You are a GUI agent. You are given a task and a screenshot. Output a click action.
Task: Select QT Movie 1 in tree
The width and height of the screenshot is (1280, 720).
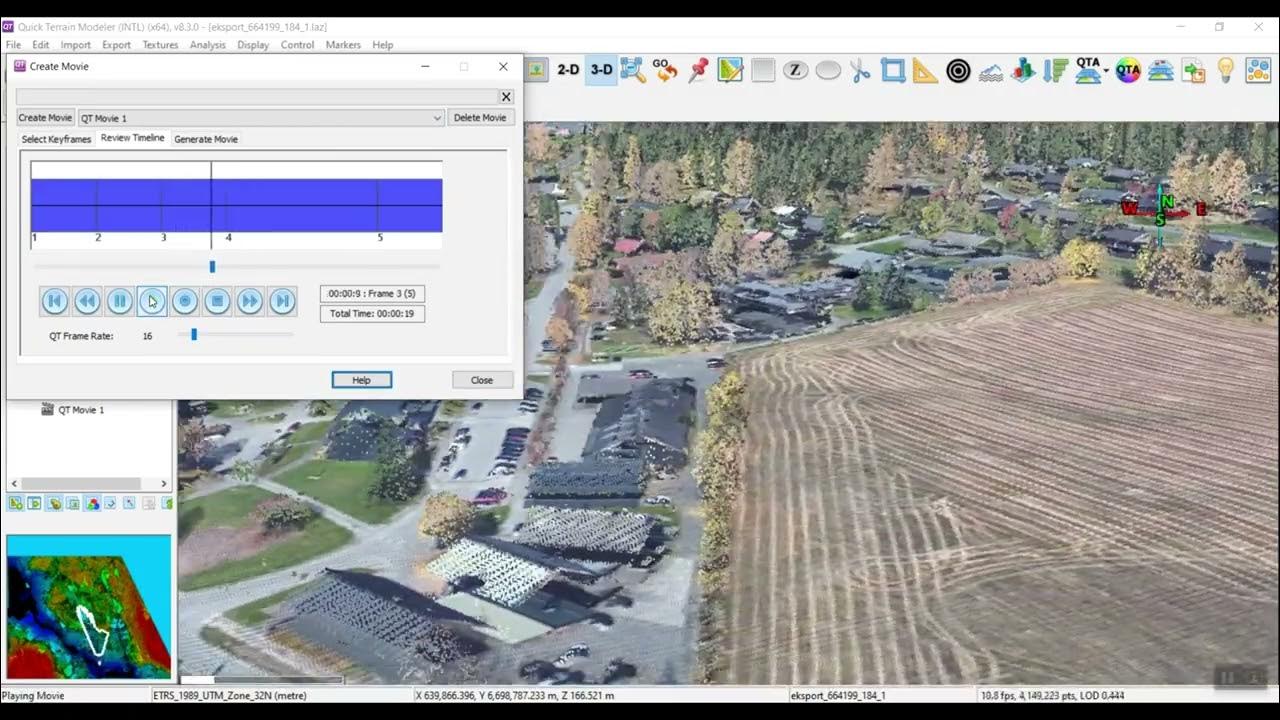(80, 410)
